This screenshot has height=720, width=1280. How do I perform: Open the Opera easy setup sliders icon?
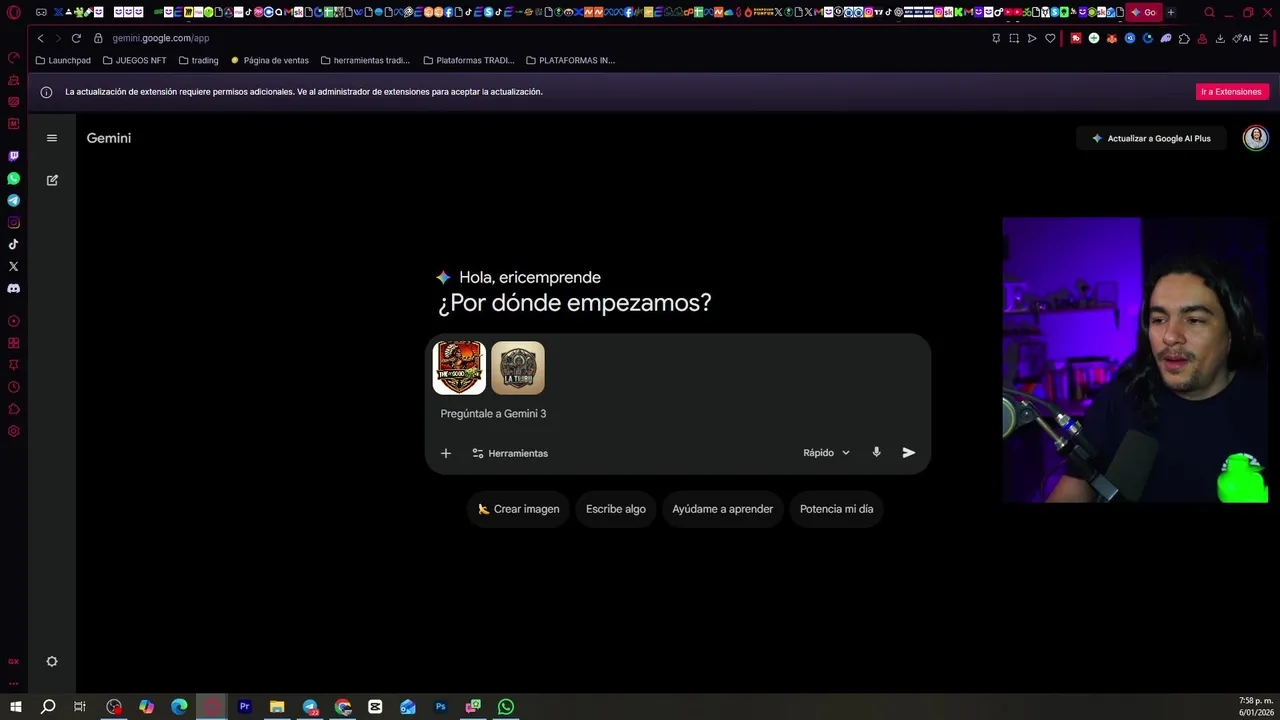click(x=1264, y=38)
